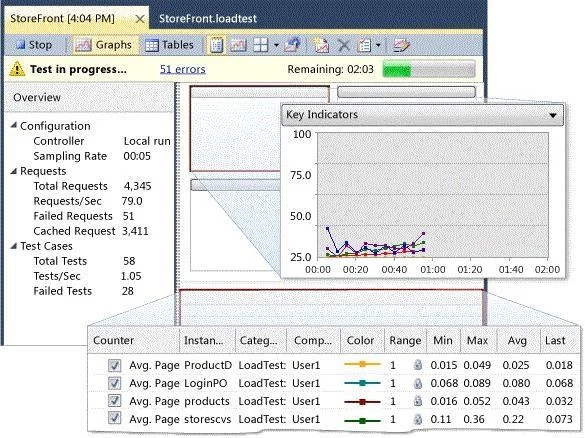Image resolution: width=585 pixels, height=438 pixels.
Task: Collapse the Test Cases tree section
Action: click(x=14, y=246)
